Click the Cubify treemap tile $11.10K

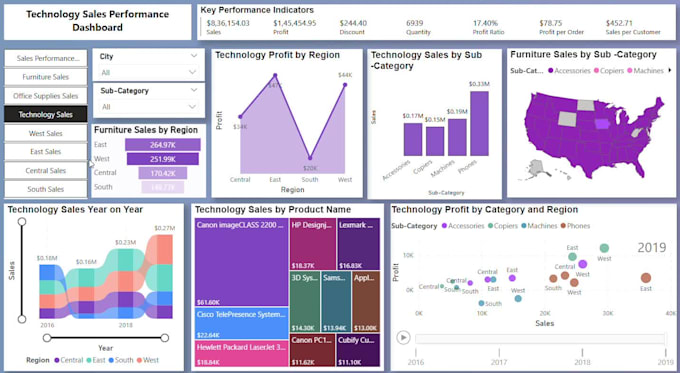(x=358, y=350)
